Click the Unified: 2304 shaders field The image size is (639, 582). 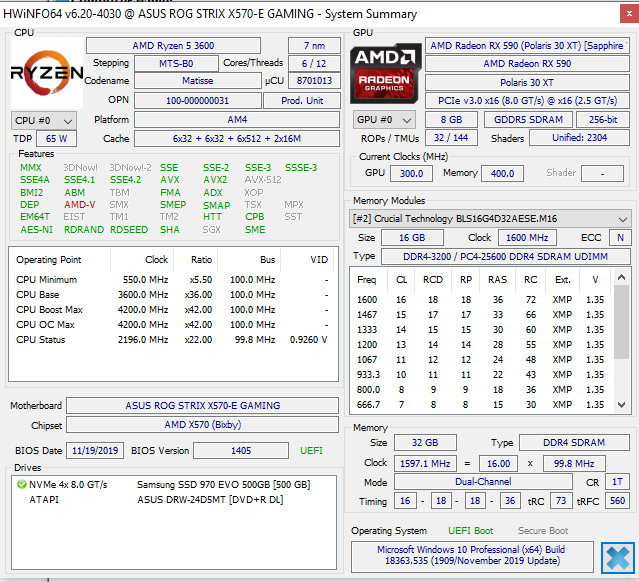pyautogui.click(x=579, y=137)
